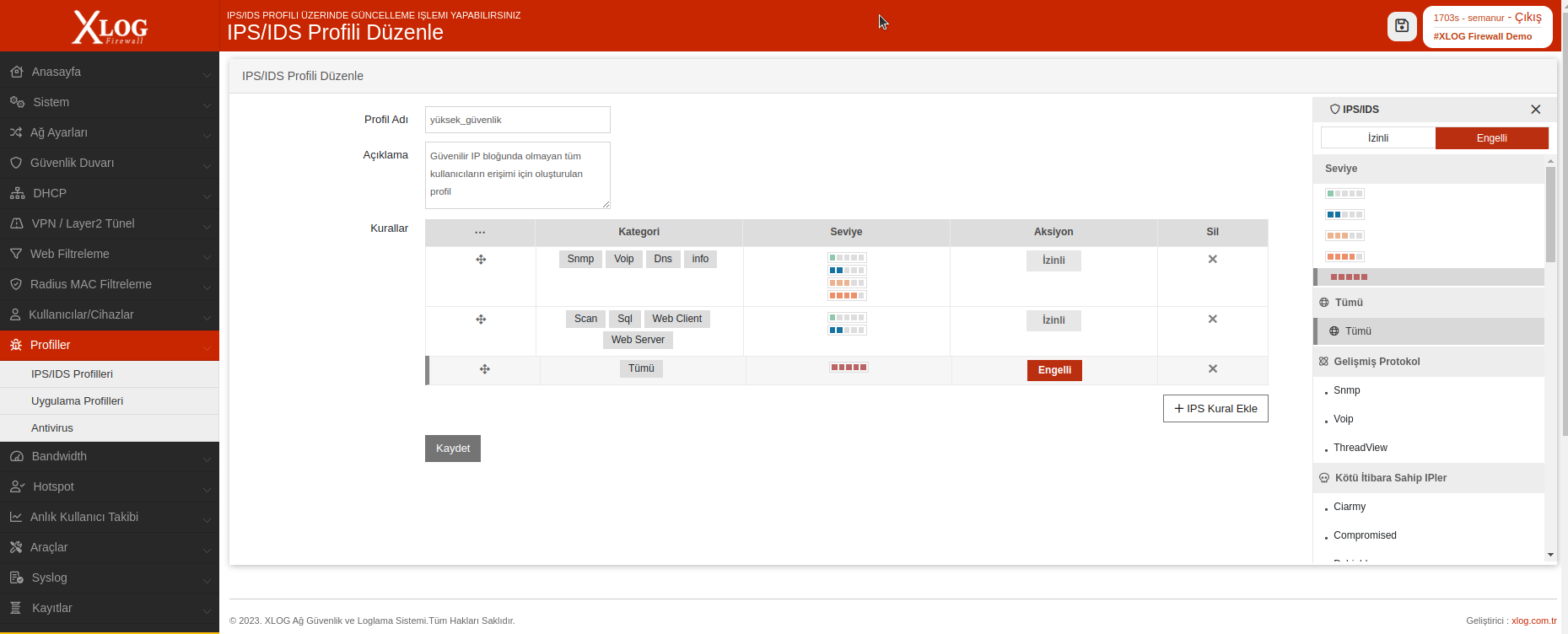Close the IPS/IDS side panel
The image size is (1568, 634).
tap(1535, 110)
